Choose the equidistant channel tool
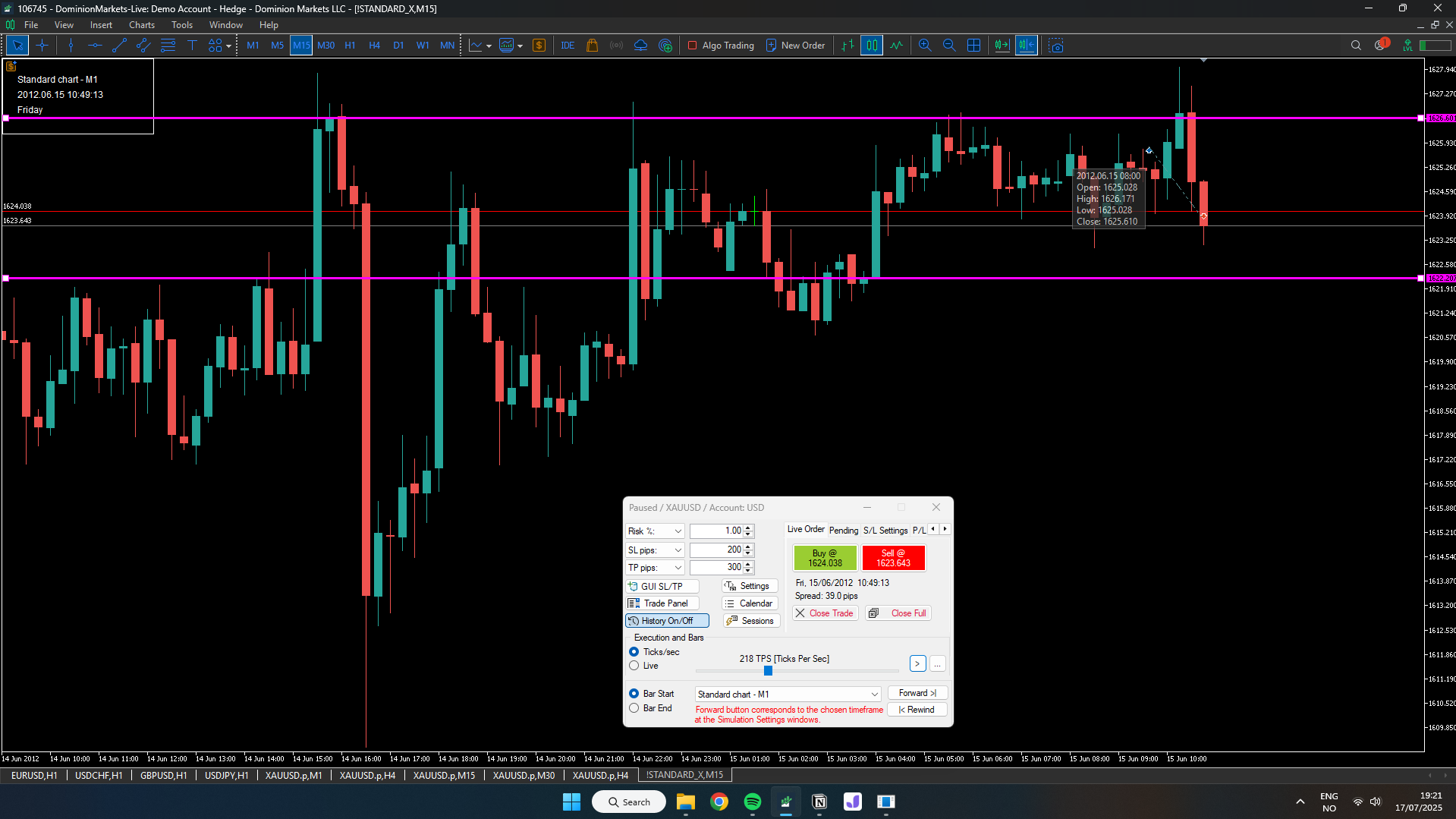1456x819 pixels. [x=143, y=46]
